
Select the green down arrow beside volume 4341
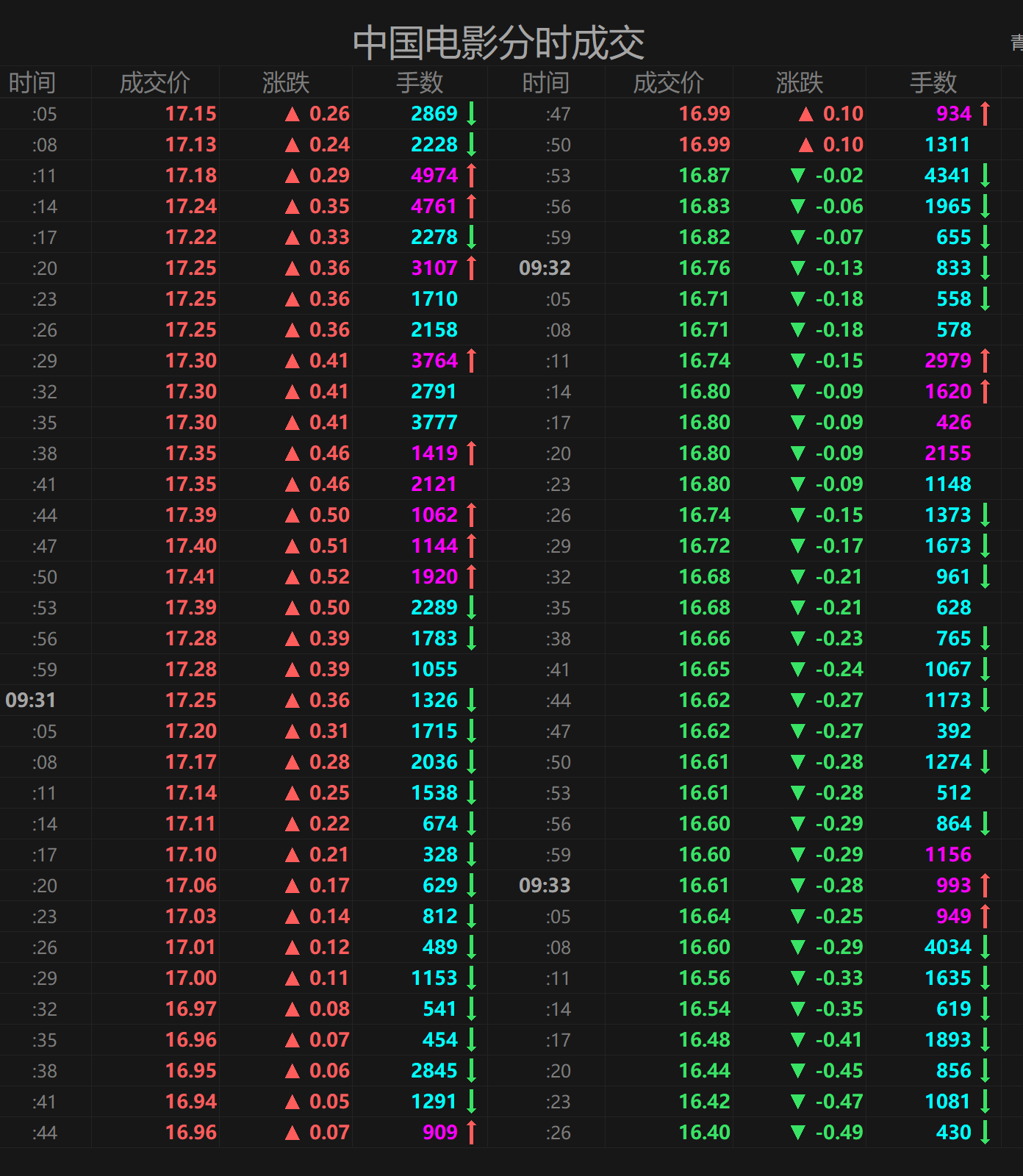click(x=986, y=176)
